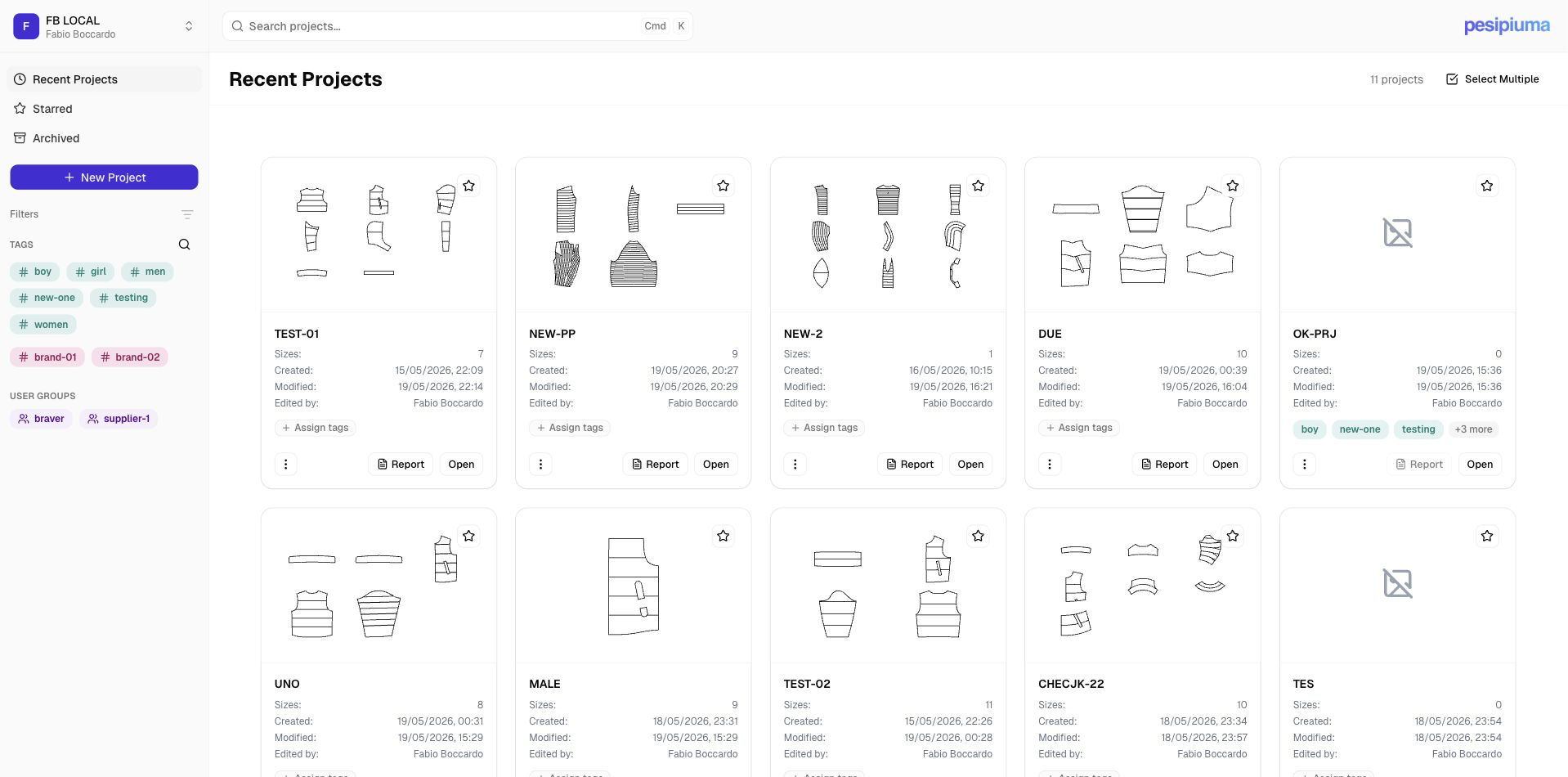Star the MALE project
This screenshot has width=1568, height=777.
tap(724, 536)
